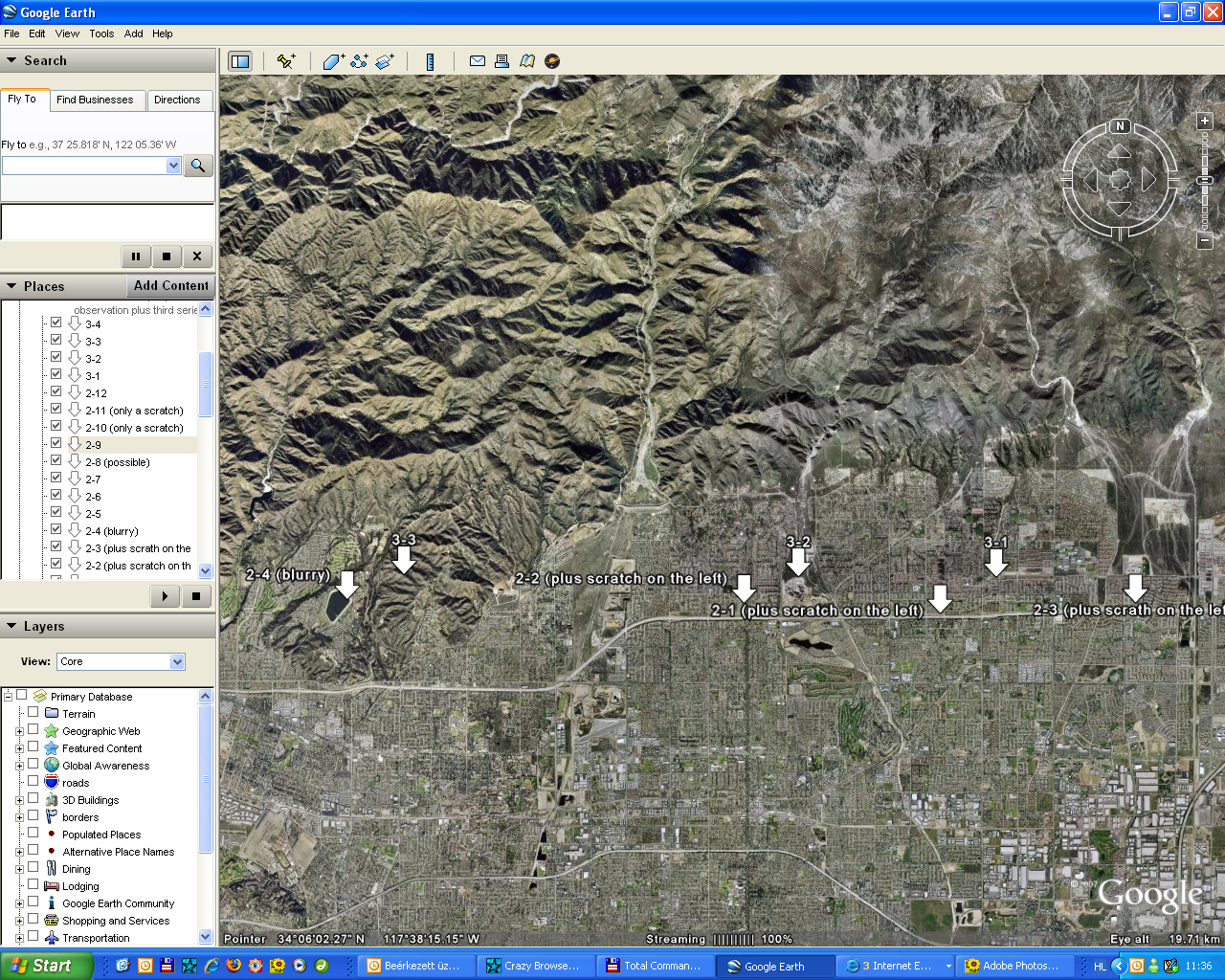Click the zoom in plus button
The image size is (1225, 980).
(1205, 122)
